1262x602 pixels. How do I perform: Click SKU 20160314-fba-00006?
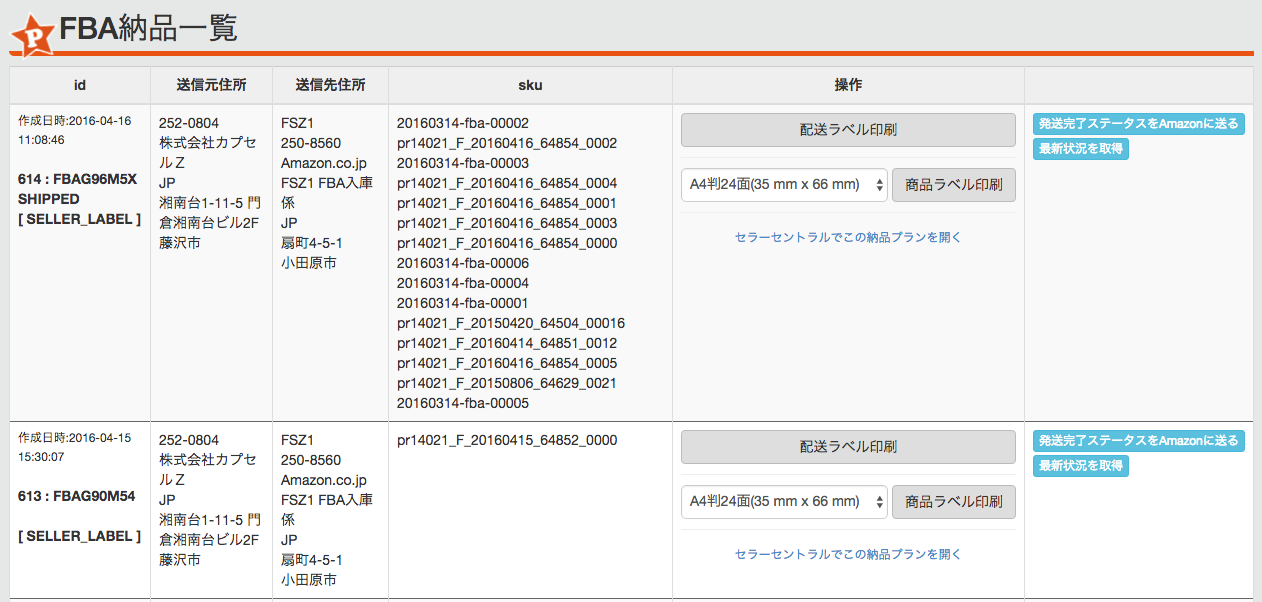(x=463, y=263)
